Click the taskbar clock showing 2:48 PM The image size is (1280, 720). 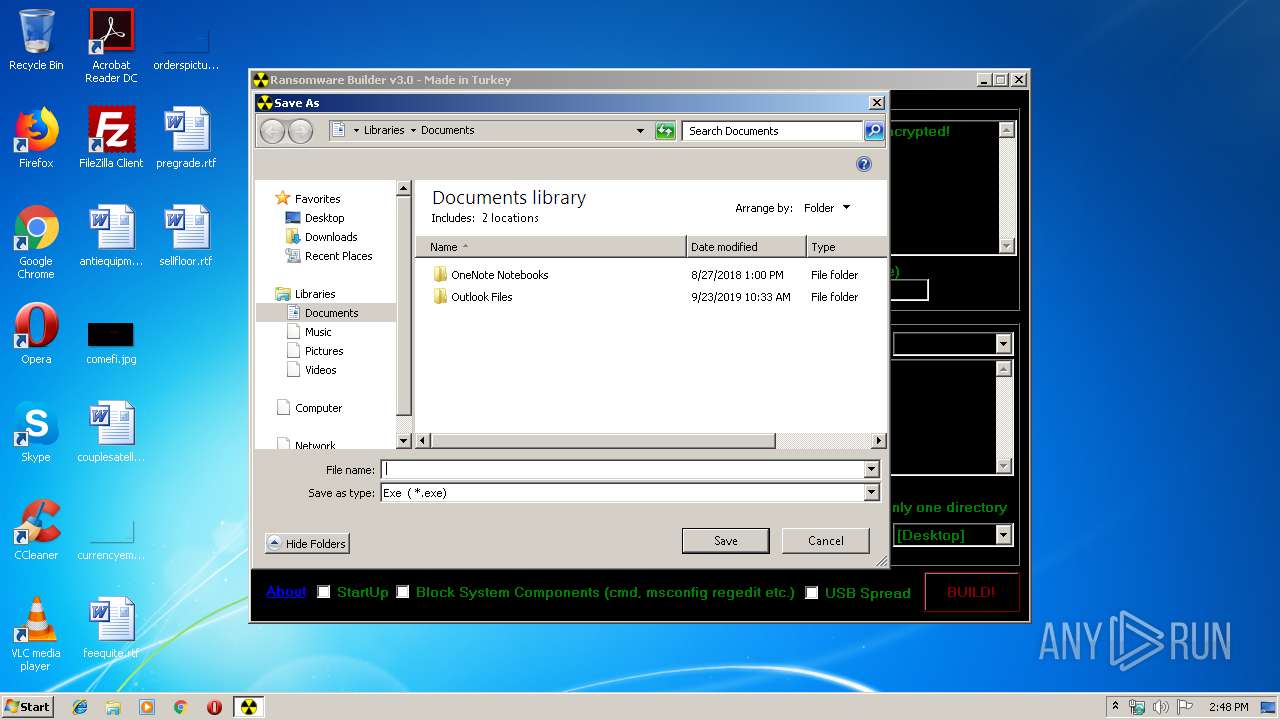coord(1228,707)
